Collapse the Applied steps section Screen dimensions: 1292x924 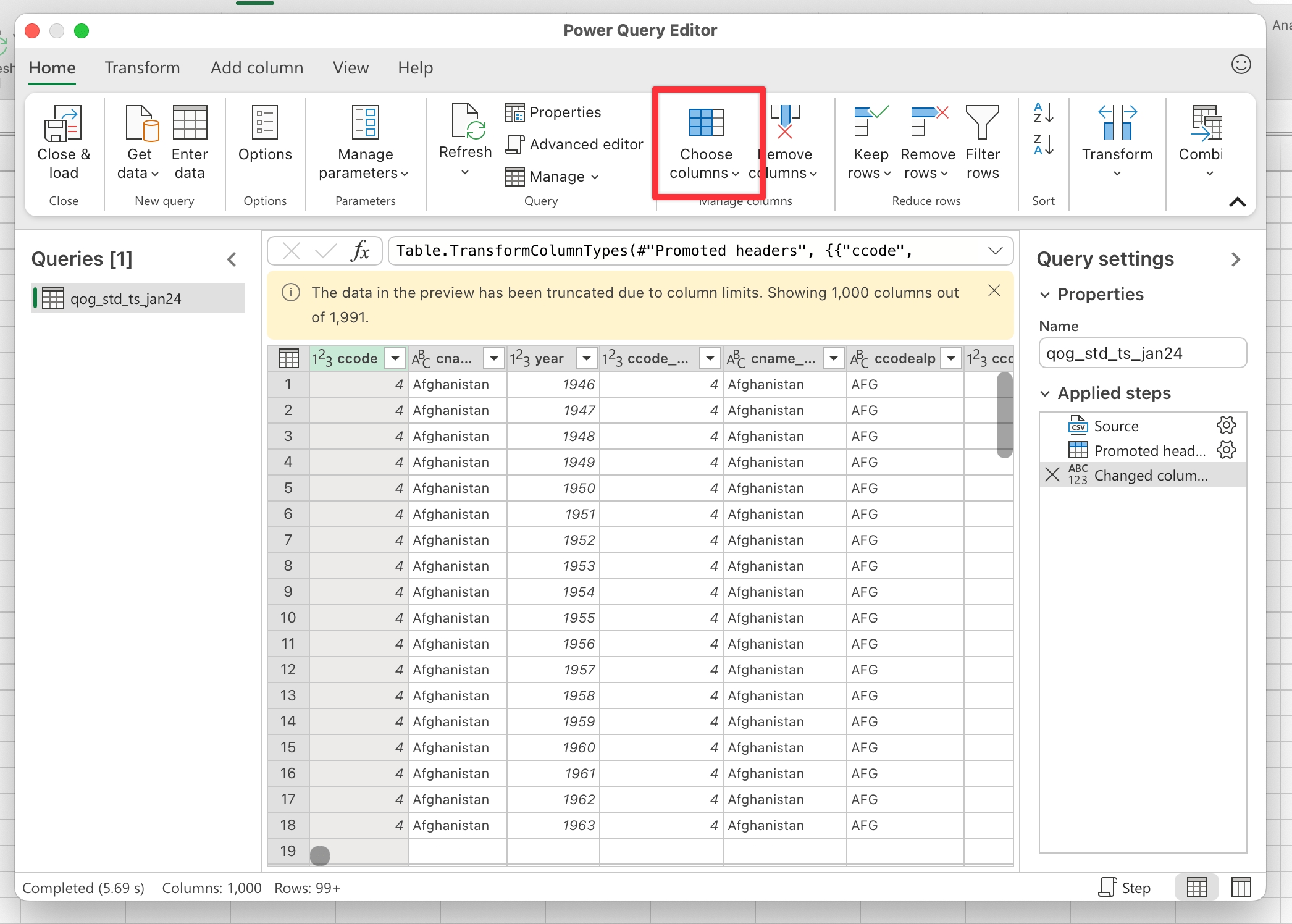1045,393
